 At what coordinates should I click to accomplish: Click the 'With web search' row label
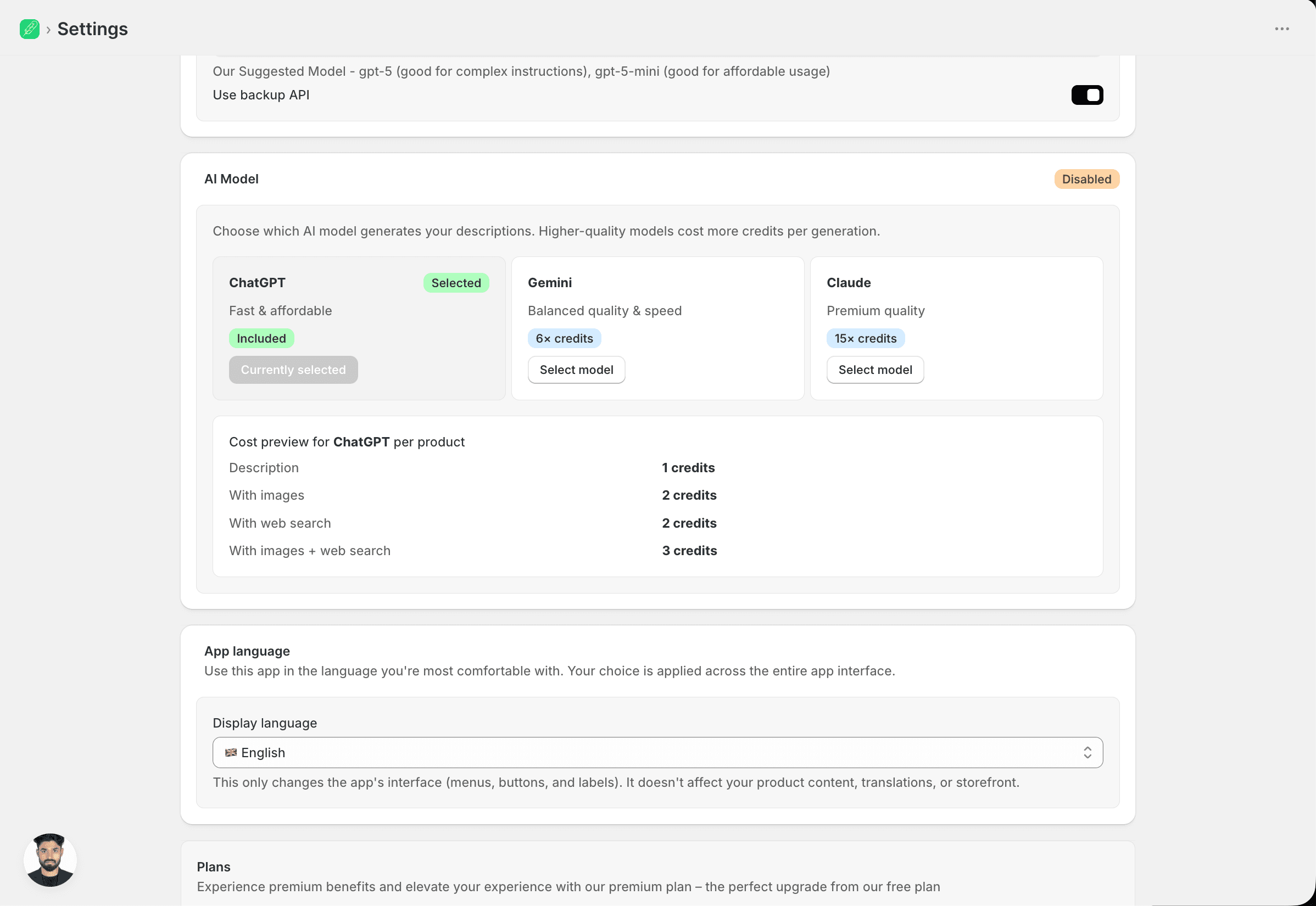(280, 523)
